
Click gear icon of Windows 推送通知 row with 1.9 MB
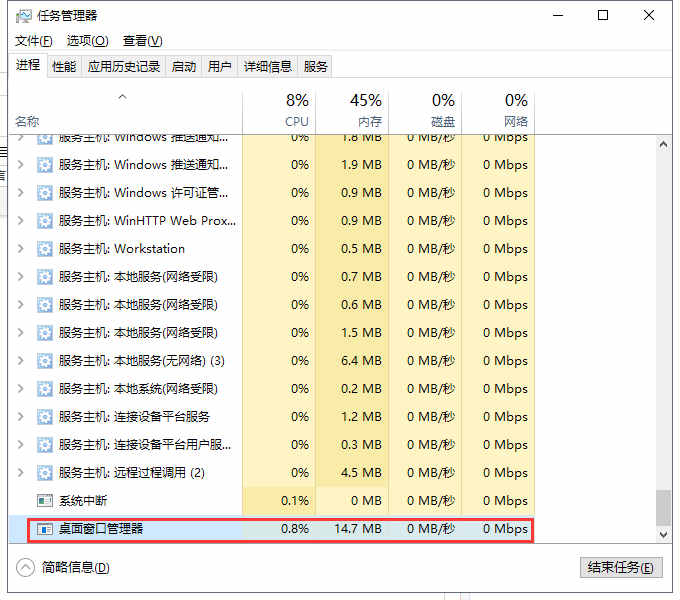click(45, 165)
